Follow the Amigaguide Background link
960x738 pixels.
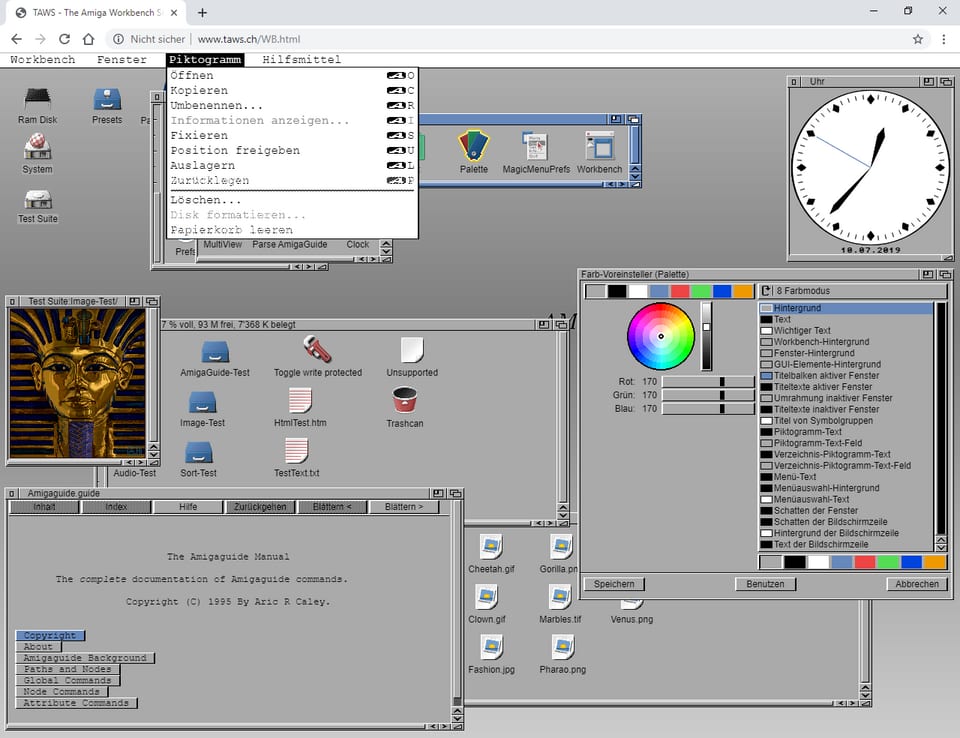tap(85, 658)
